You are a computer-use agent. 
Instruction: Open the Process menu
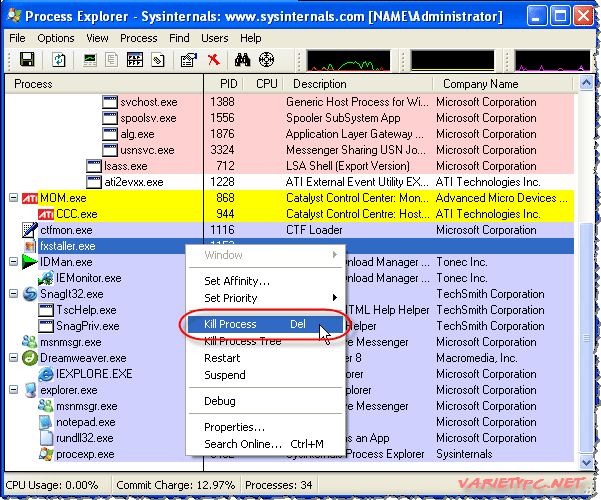click(139, 38)
